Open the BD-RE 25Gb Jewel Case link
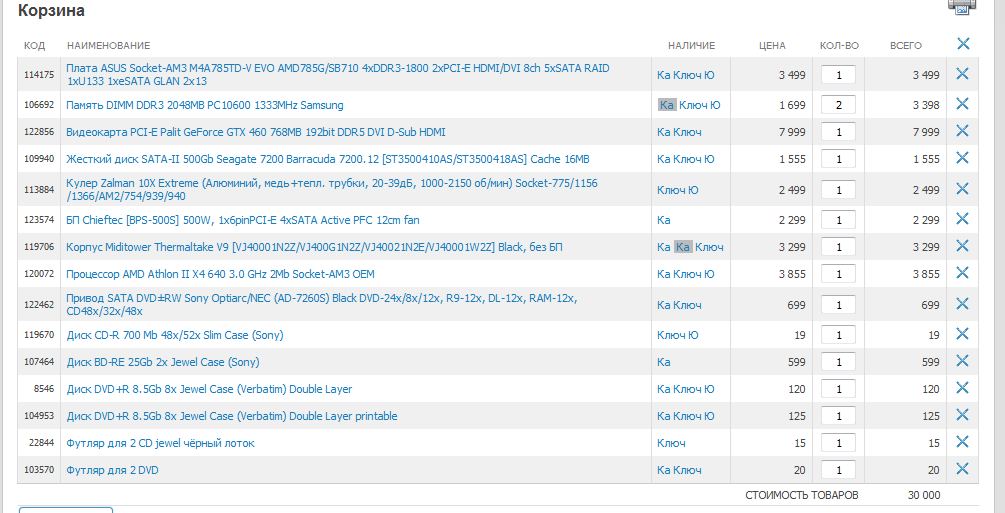This screenshot has width=1005, height=513. pyautogui.click(x=163, y=362)
